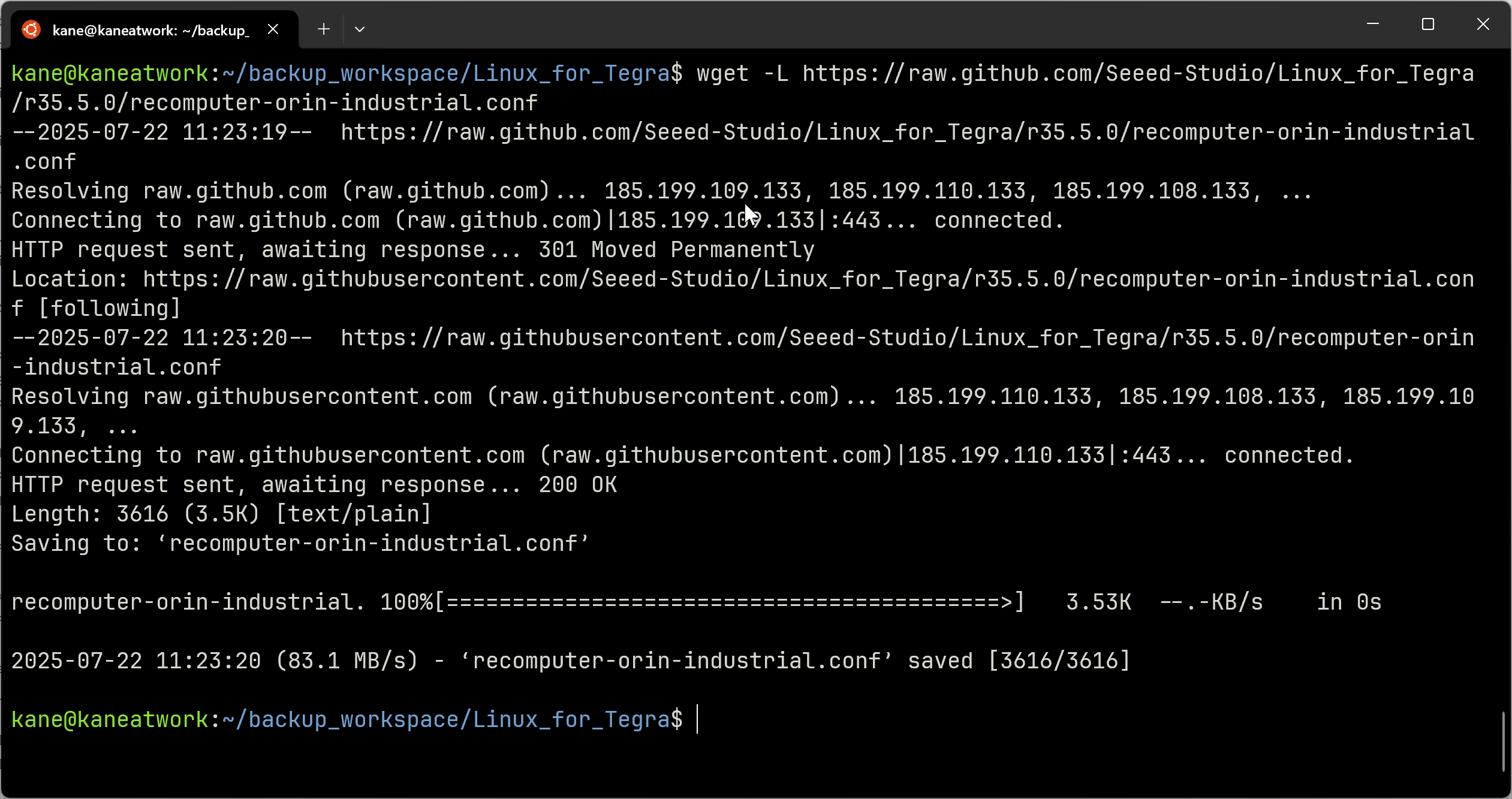Screen dimensions: 1512x799
Task: Click the '301 Moved Permanently' response text
Action: (x=676, y=250)
